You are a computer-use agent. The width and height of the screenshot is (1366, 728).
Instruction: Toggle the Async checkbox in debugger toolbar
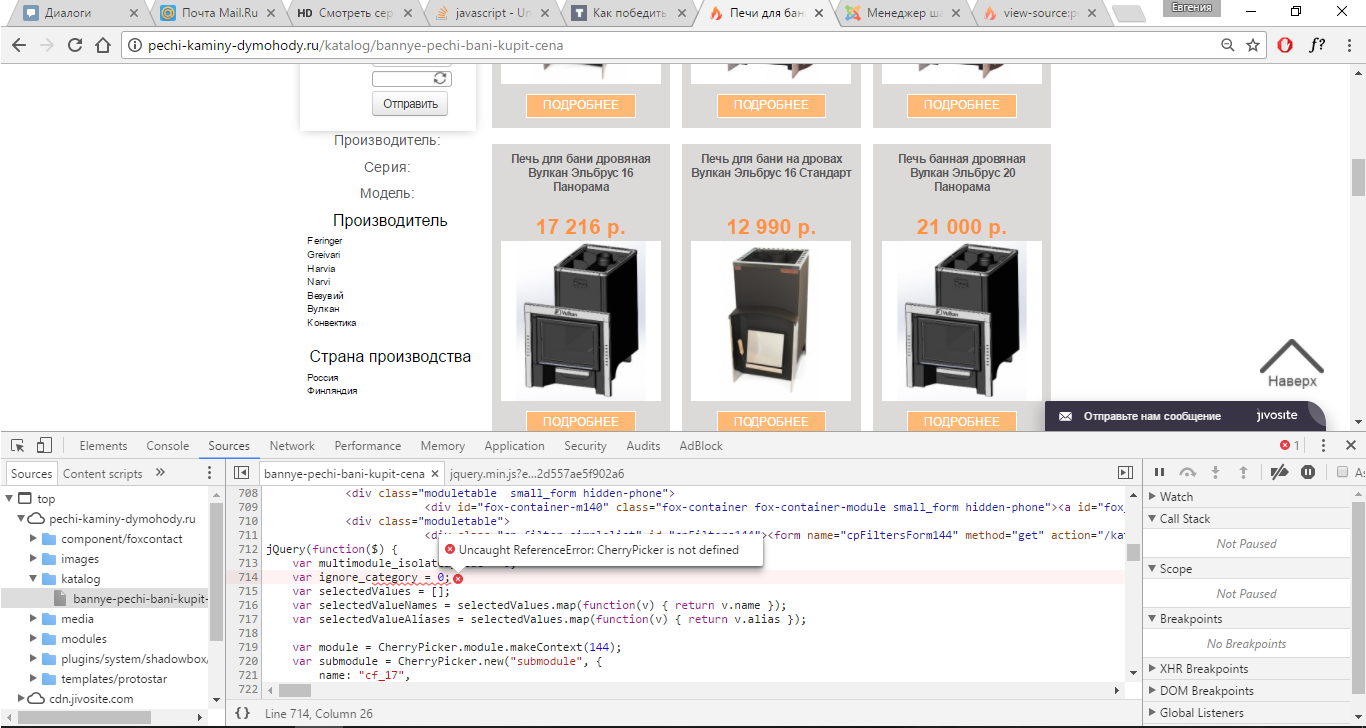1343,473
